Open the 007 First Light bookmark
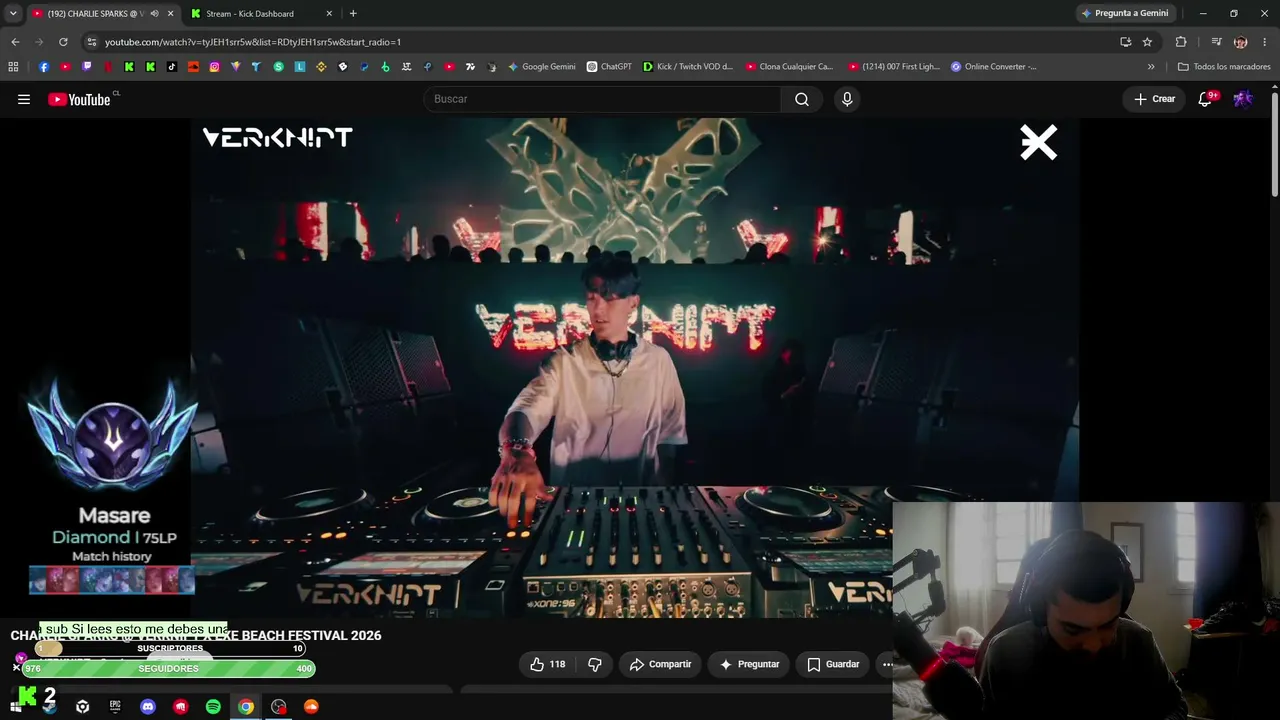The height and width of the screenshot is (720, 1280). tap(894, 67)
